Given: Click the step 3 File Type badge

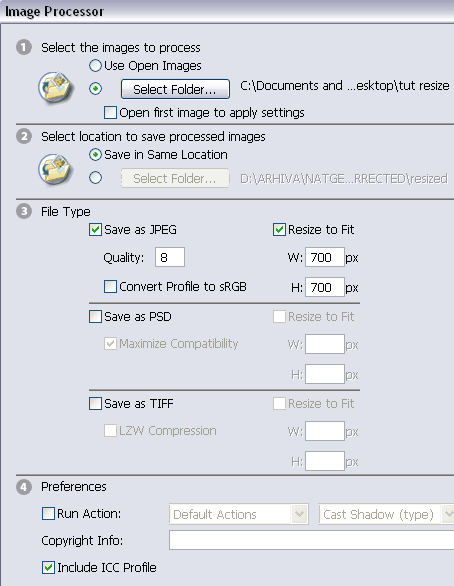Looking at the screenshot, I should (24, 212).
